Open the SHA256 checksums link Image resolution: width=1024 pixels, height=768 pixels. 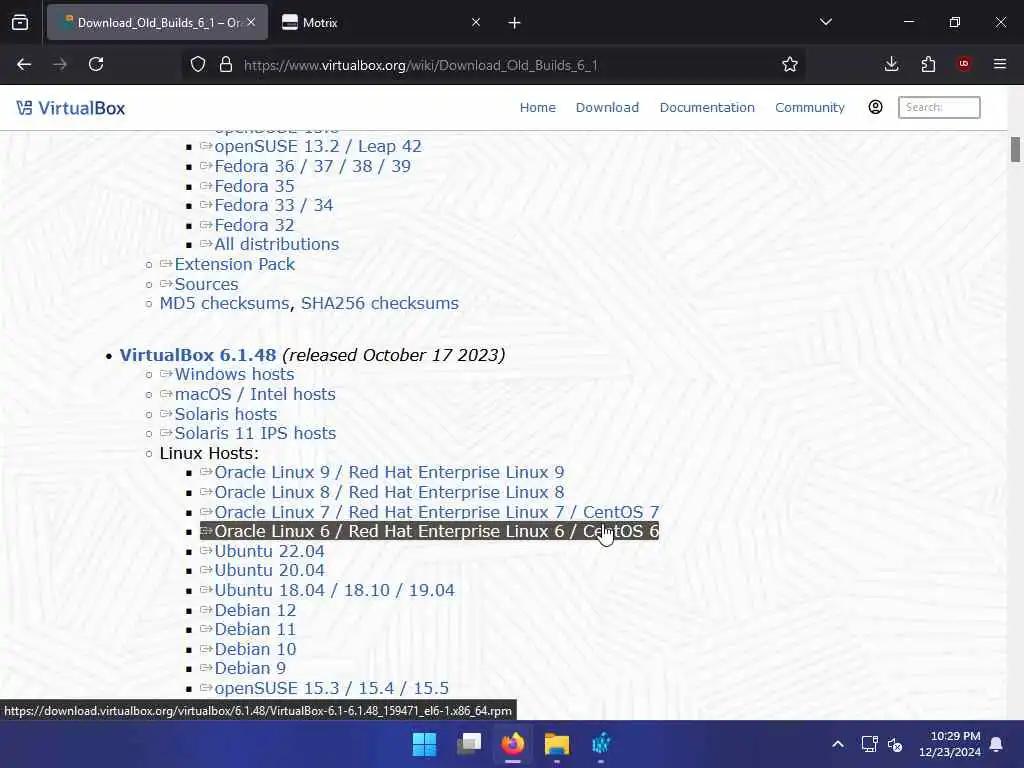click(379, 303)
